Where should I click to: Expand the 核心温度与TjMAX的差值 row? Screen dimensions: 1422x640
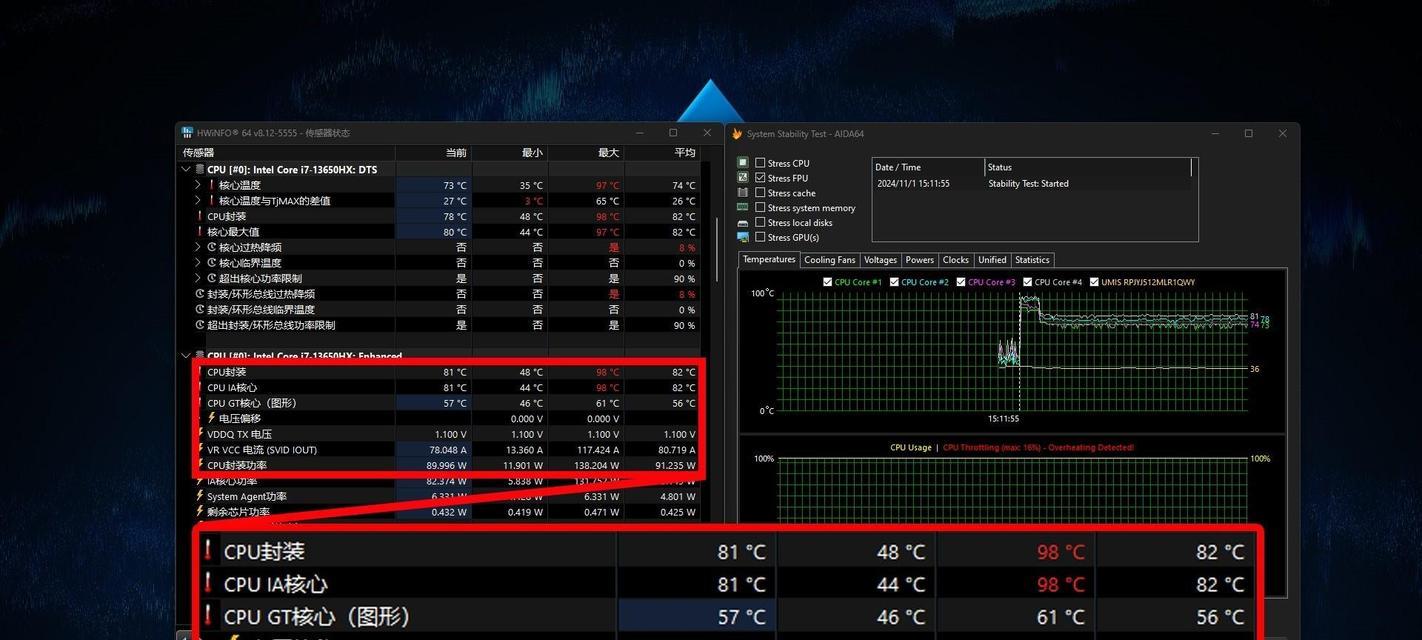[x=198, y=200]
